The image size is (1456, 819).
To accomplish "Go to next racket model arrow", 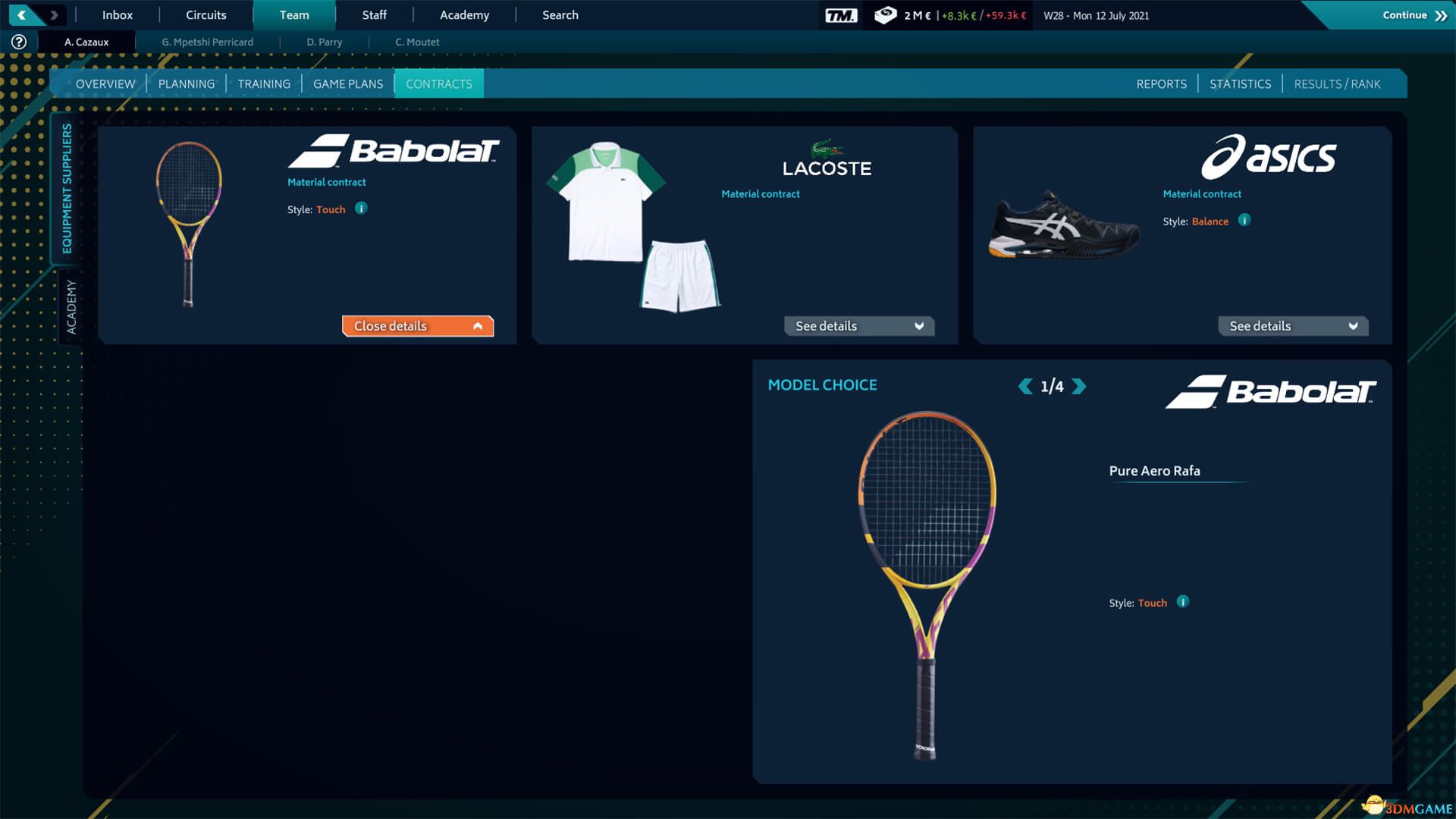I will (1078, 386).
